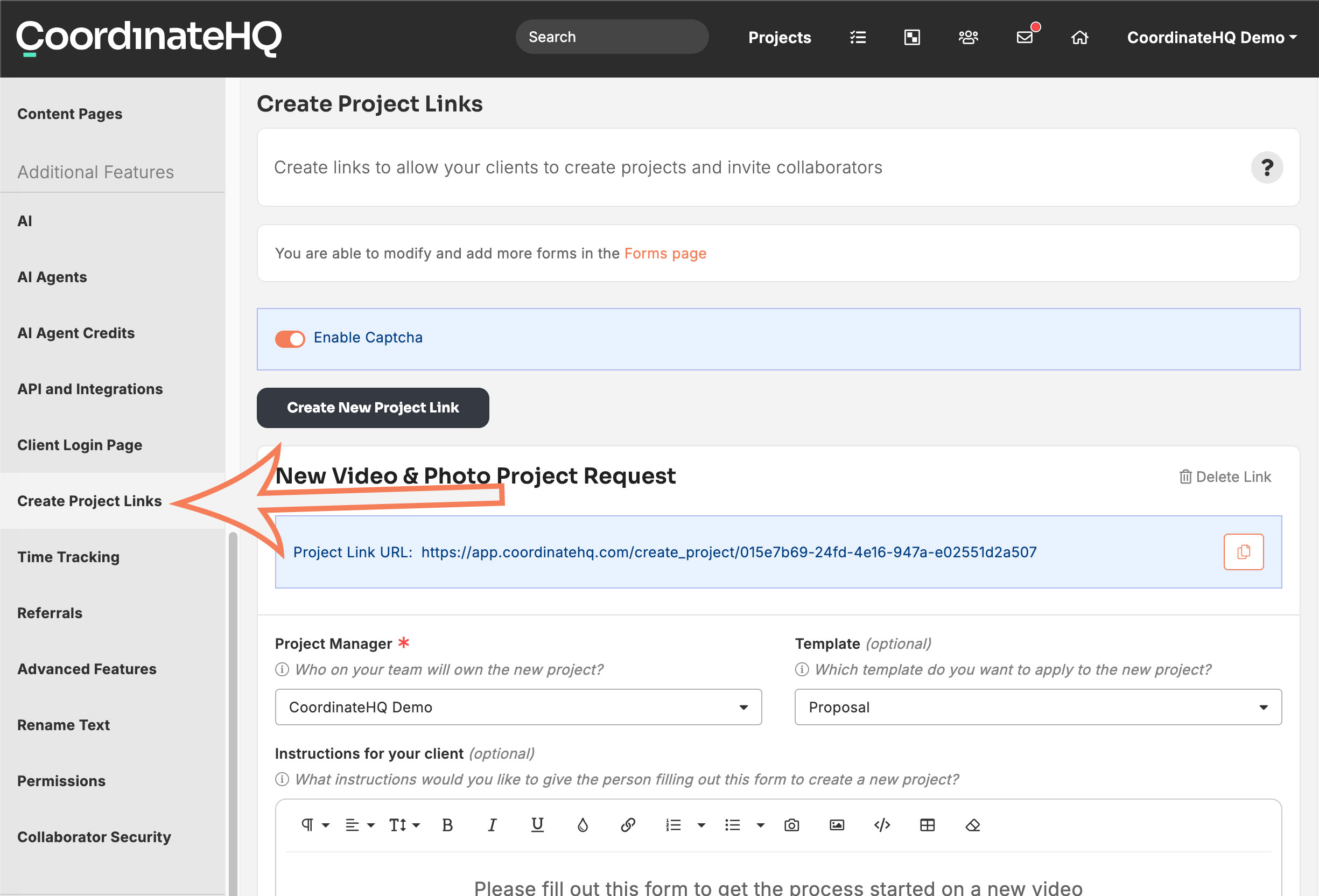Open CoordinateHQ Demo account menu
1319x896 pixels.
(1212, 38)
